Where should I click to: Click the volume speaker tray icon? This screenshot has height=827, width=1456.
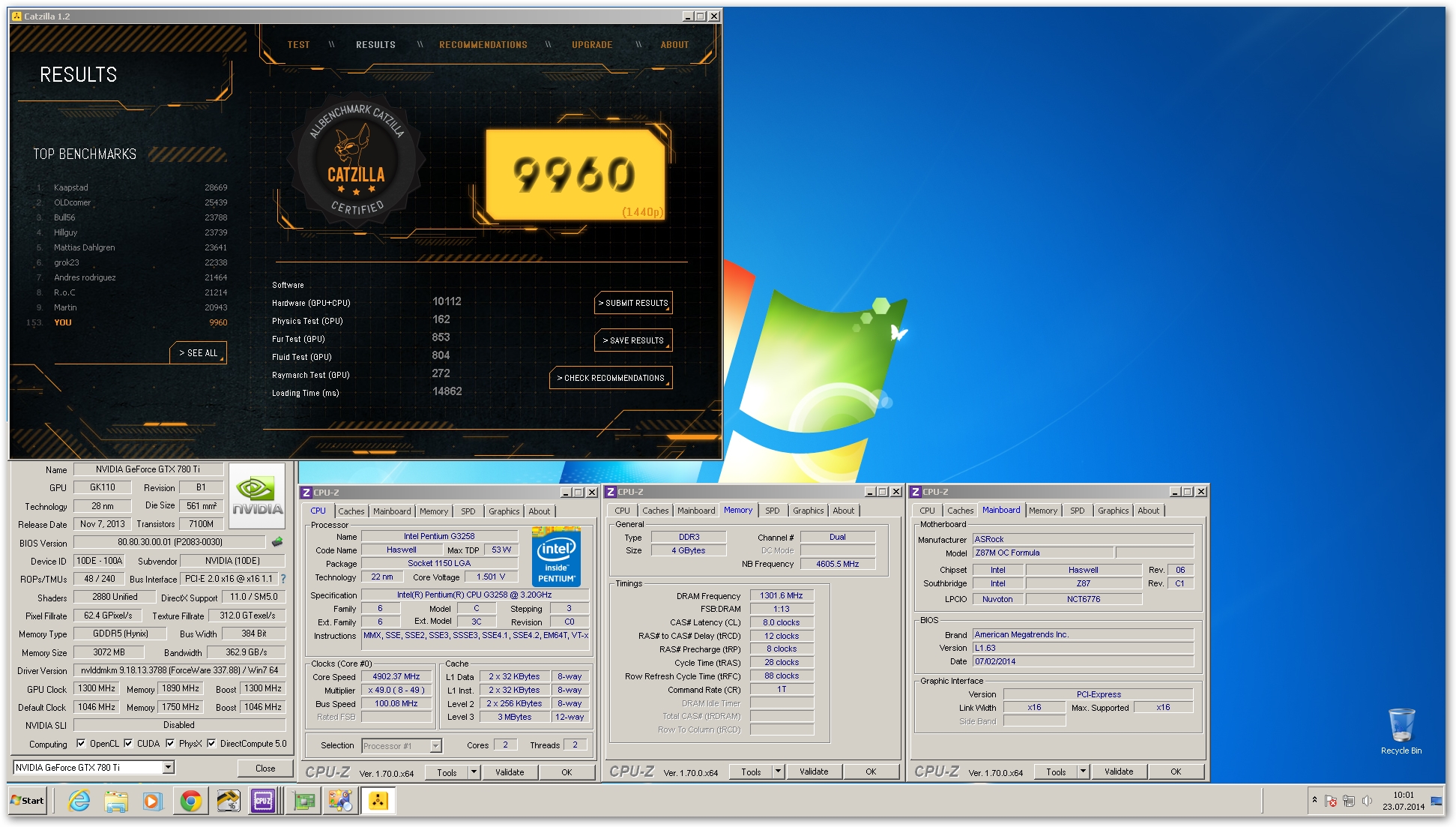tap(1367, 801)
